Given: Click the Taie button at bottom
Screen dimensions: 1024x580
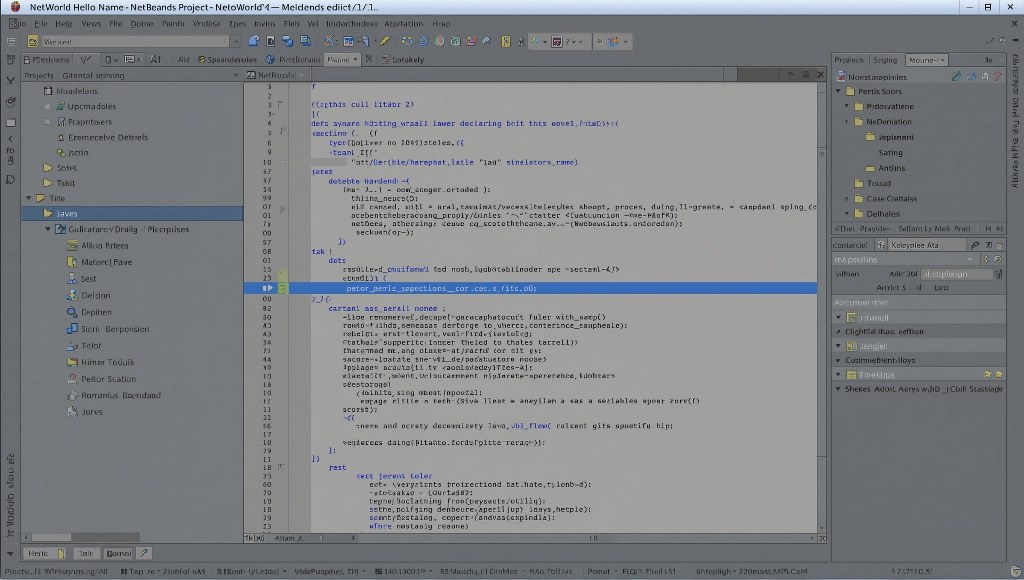Looking at the screenshot, I should click(x=86, y=553).
